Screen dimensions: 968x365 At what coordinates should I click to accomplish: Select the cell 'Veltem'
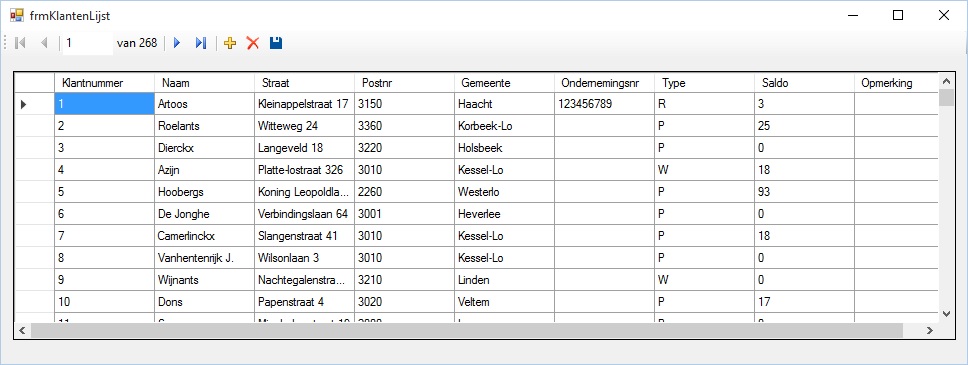coord(504,303)
